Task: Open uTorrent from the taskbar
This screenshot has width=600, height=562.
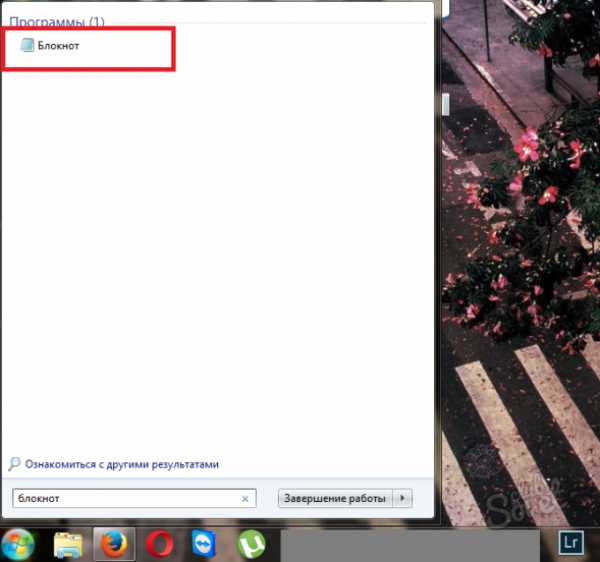Action: (x=251, y=544)
